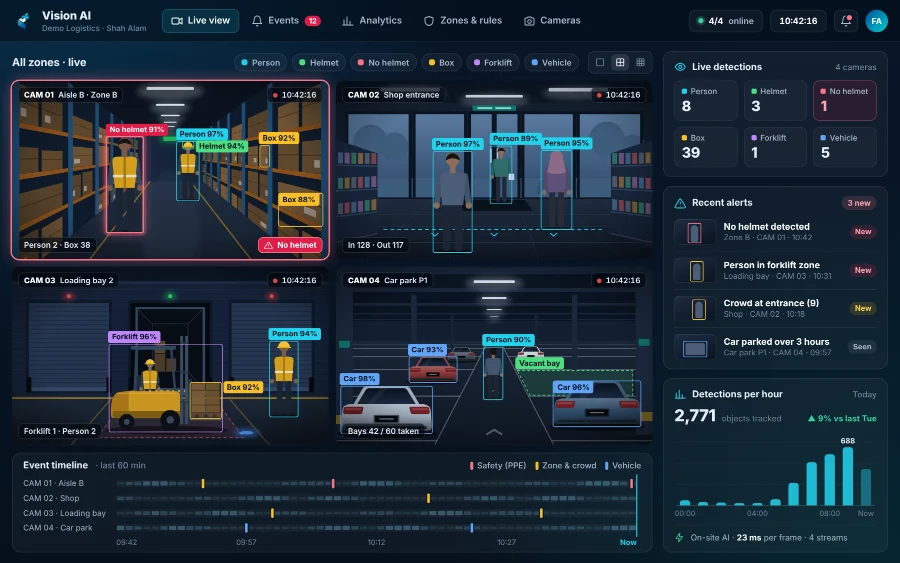Screen dimensions: 900x563
Task: Click the No helmet alert button on CAM 01
Action: click(x=290, y=245)
